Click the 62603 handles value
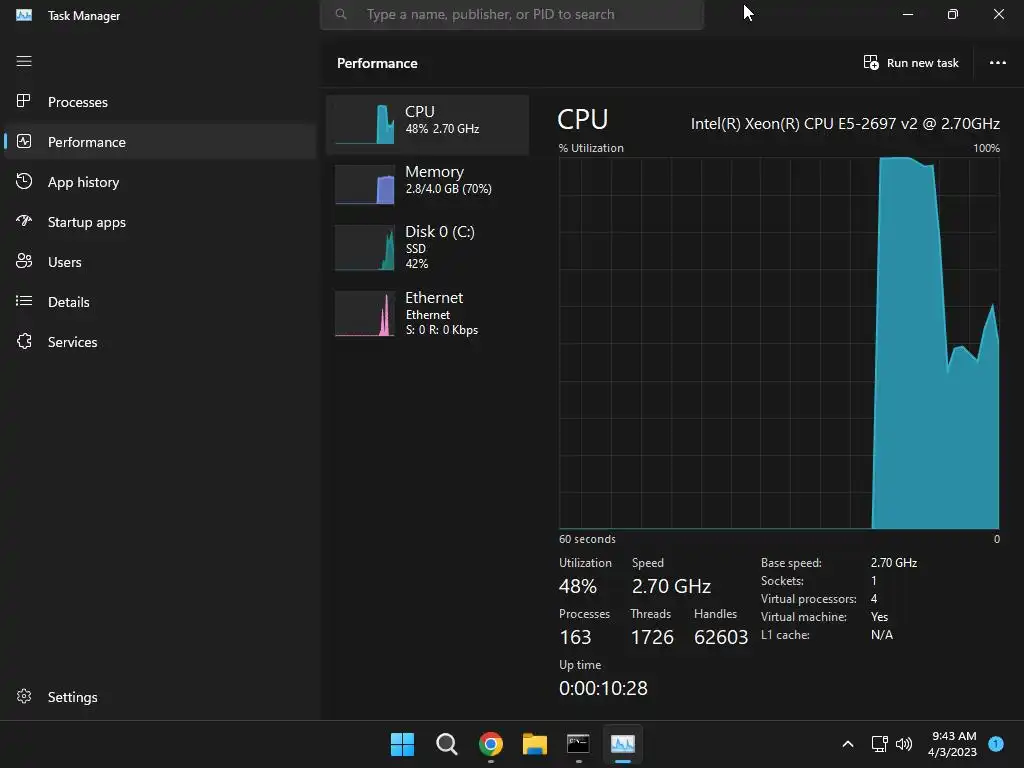Viewport: 1024px width, 768px height. pos(721,637)
